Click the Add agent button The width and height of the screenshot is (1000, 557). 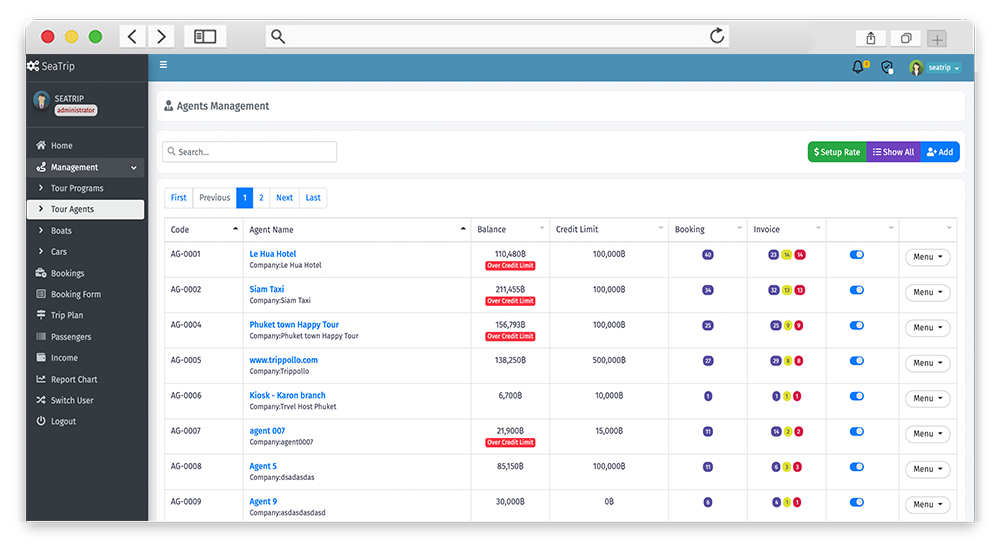[x=940, y=152]
